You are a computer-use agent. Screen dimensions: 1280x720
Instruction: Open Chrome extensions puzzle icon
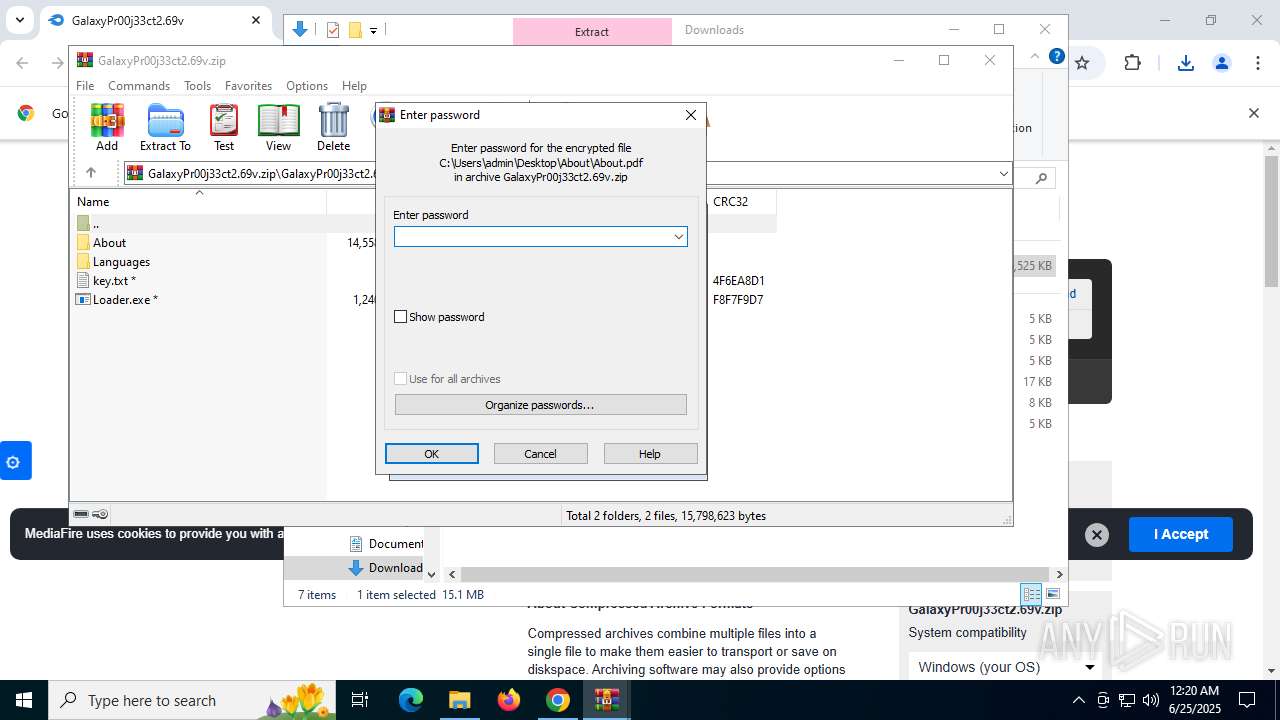1132,63
